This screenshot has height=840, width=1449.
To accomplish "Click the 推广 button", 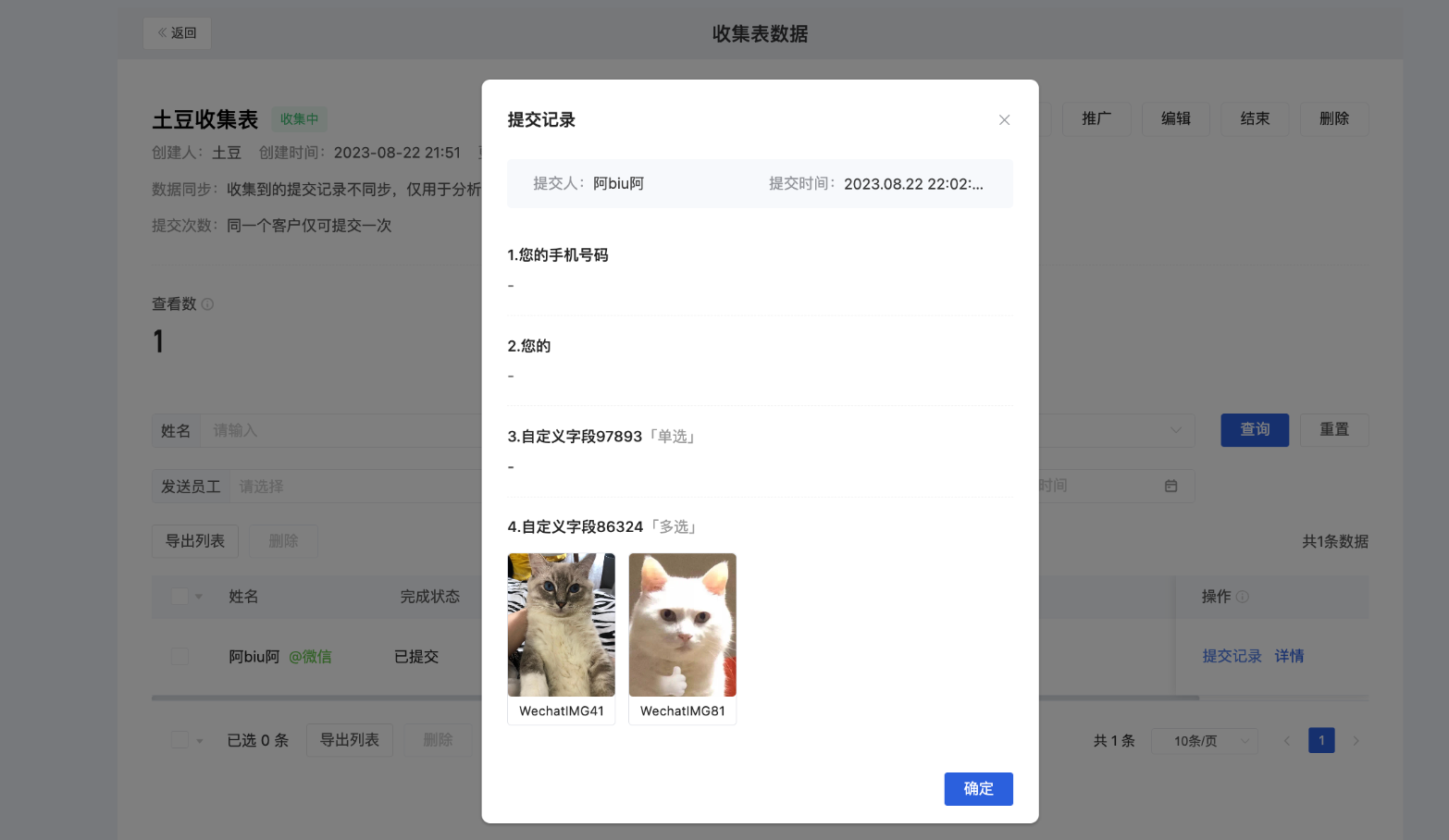I will [1096, 118].
